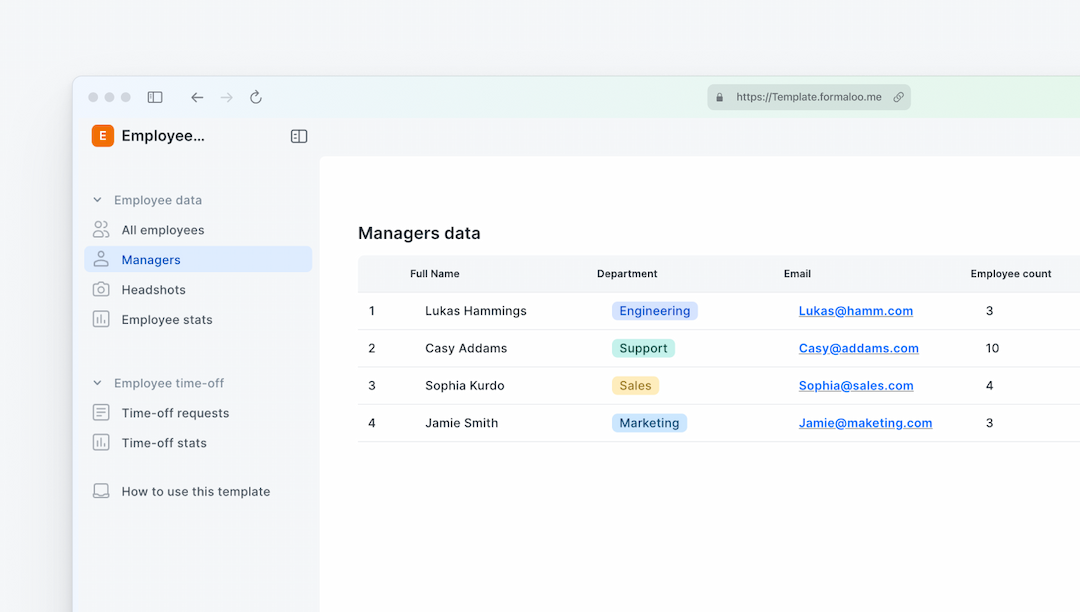Select the Employee stats bar chart icon

(x=100, y=319)
